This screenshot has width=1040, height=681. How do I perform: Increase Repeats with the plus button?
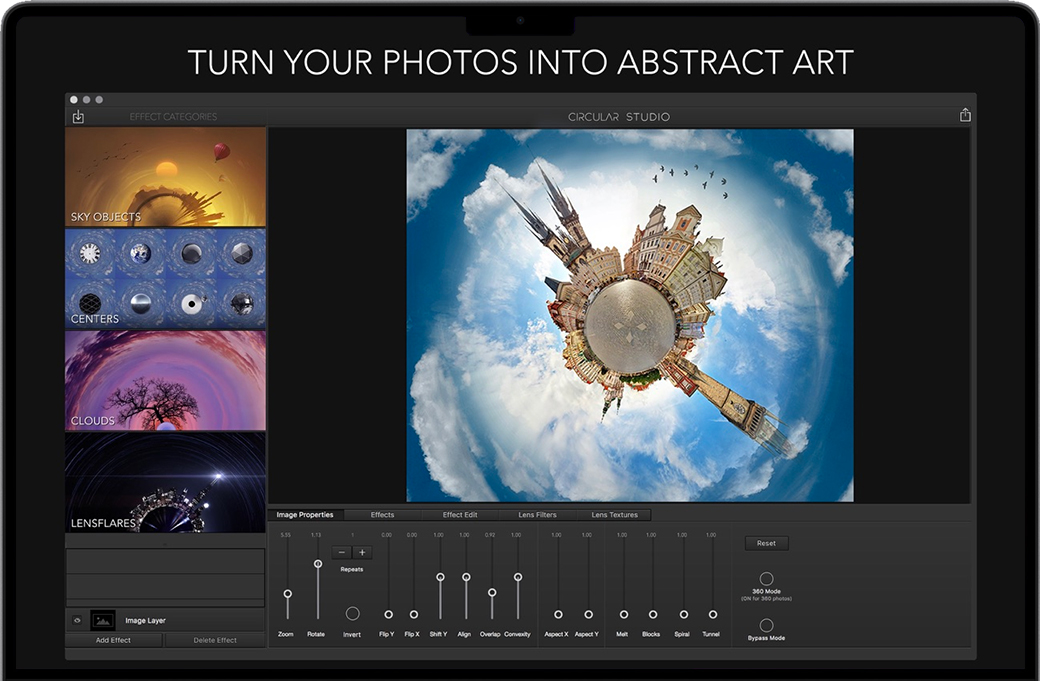[x=362, y=552]
